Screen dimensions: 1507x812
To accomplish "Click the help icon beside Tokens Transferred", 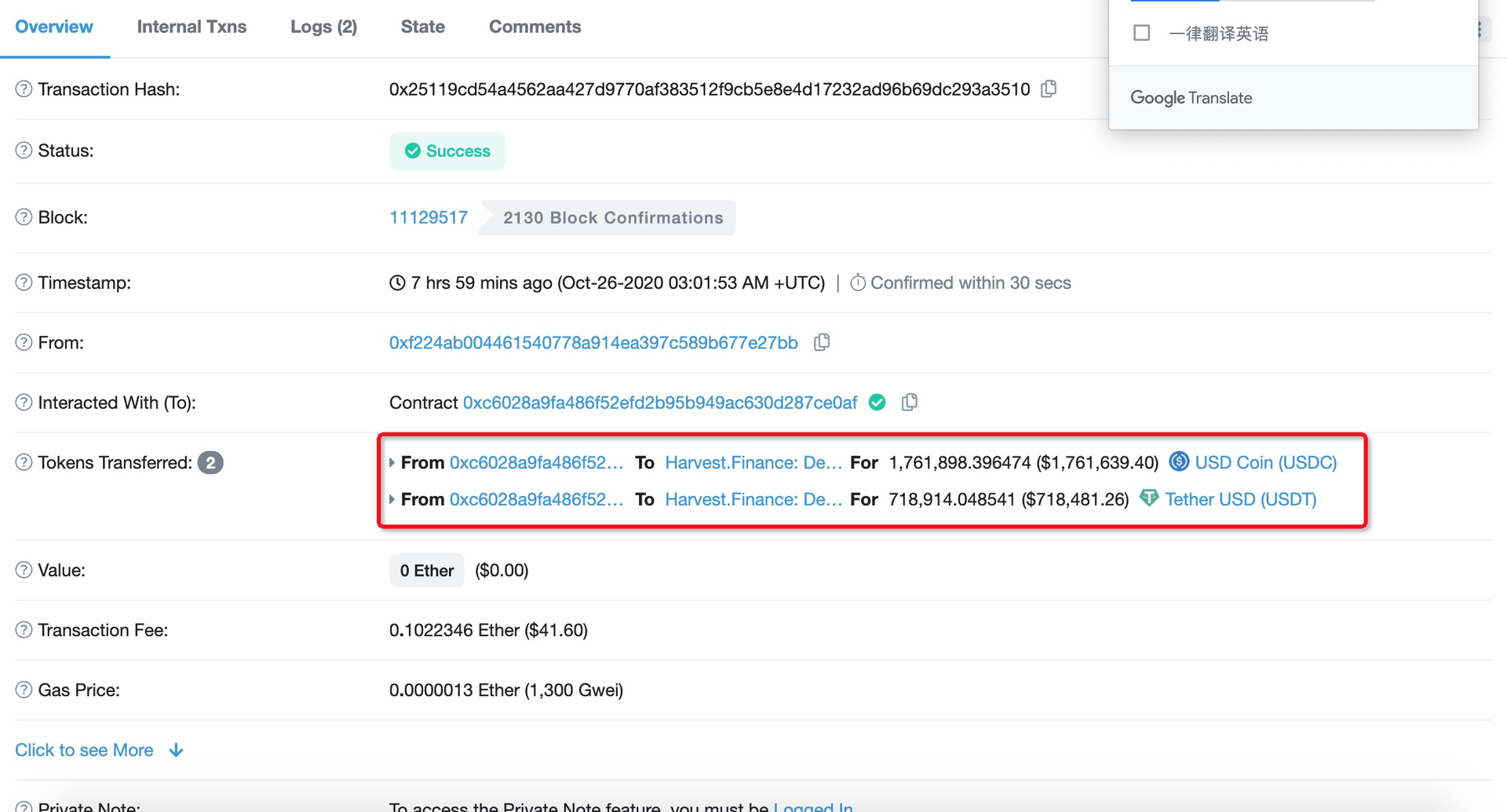I will pyautogui.click(x=24, y=463).
